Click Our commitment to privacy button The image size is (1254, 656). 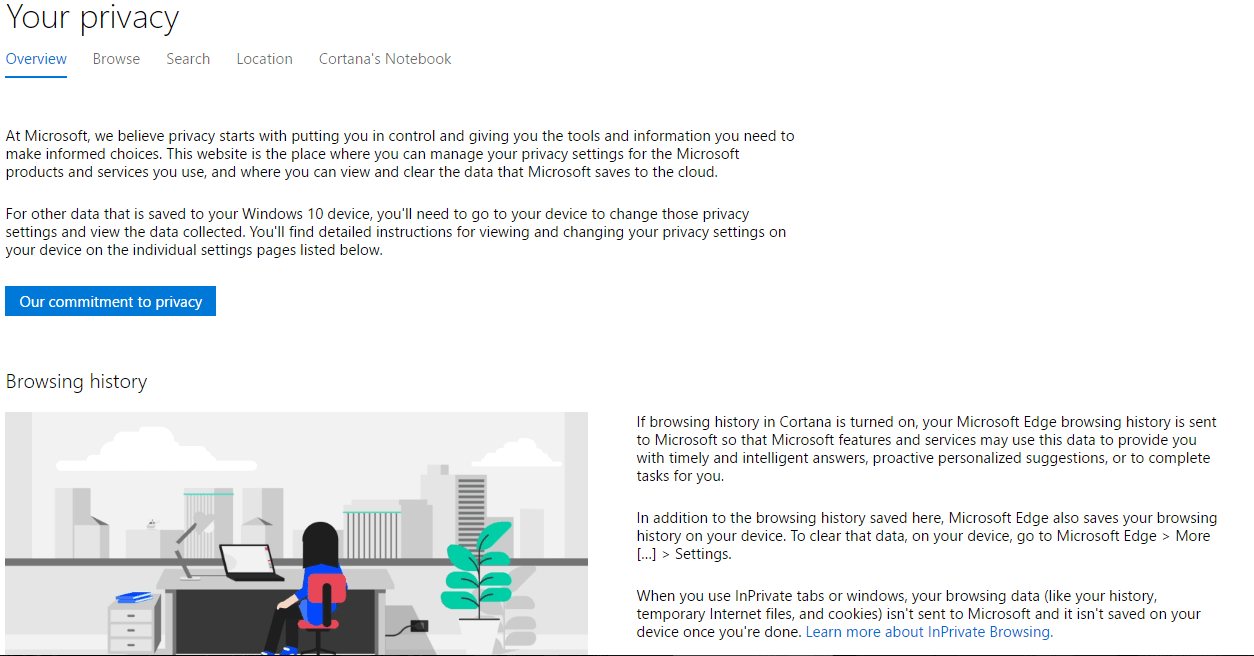click(x=110, y=301)
